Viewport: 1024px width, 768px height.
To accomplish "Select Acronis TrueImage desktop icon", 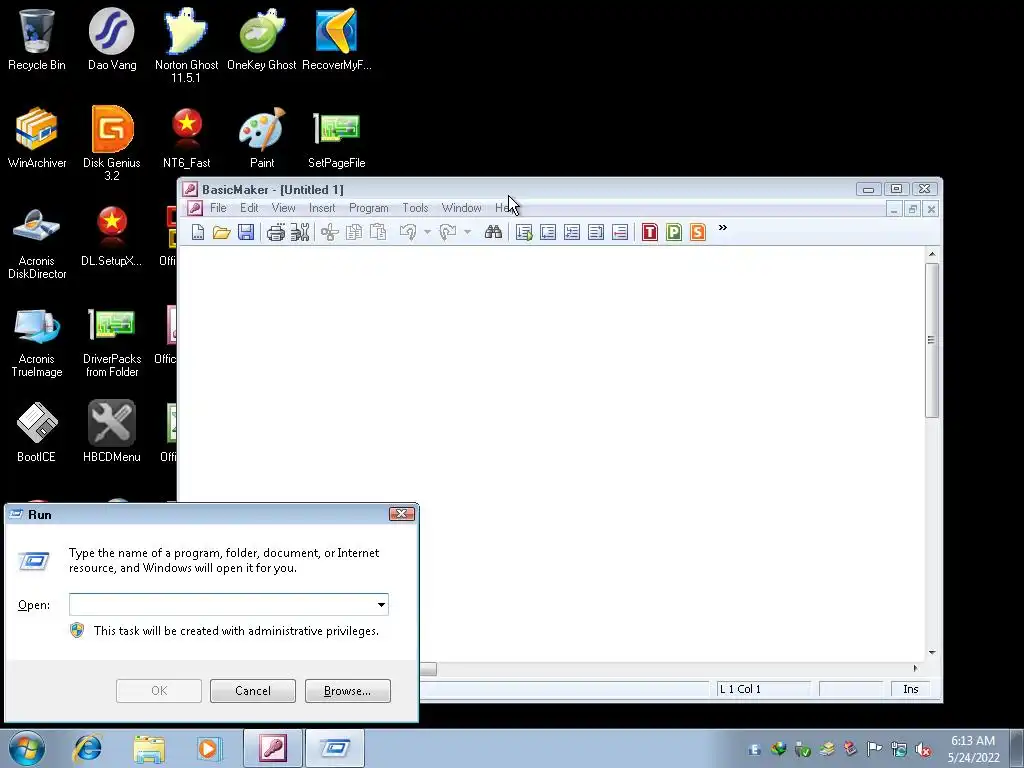I will 37,343.
